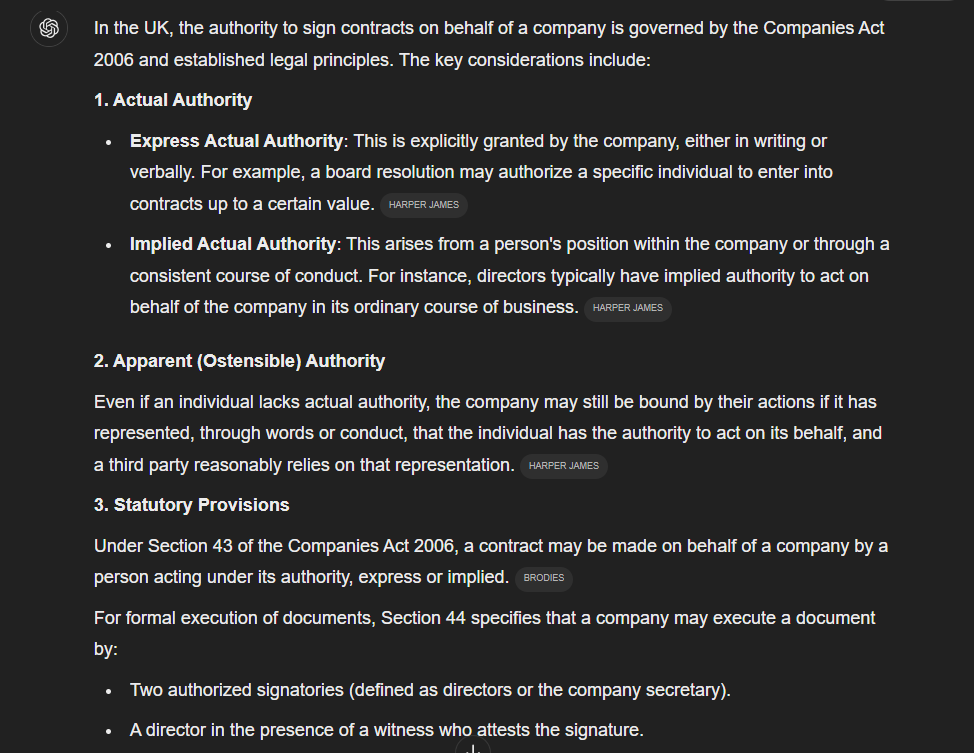Click the opening "In the UK" paragraph
Viewport: 974px width, 753px height.
click(489, 44)
